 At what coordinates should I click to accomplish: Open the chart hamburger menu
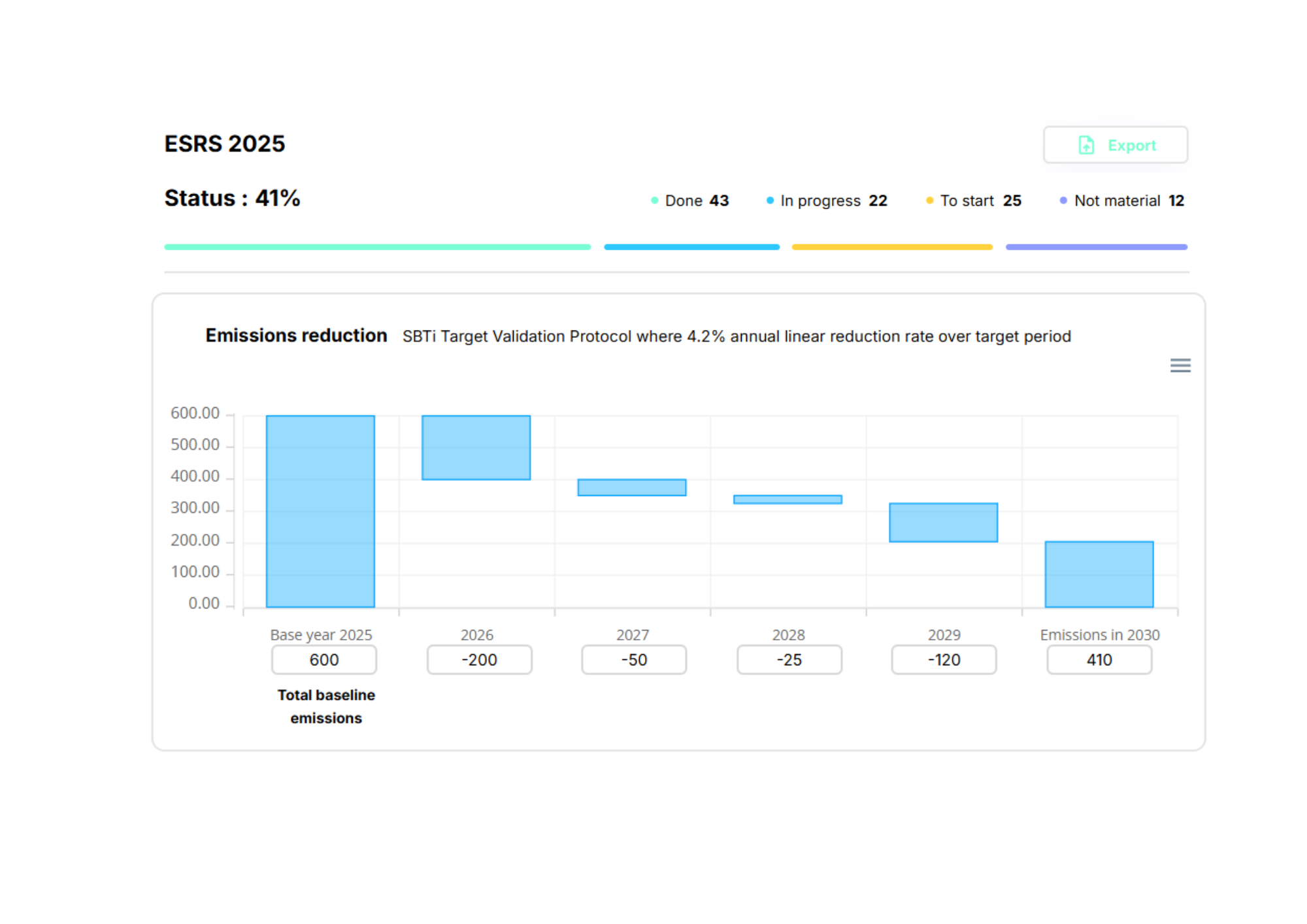[x=1180, y=365]
